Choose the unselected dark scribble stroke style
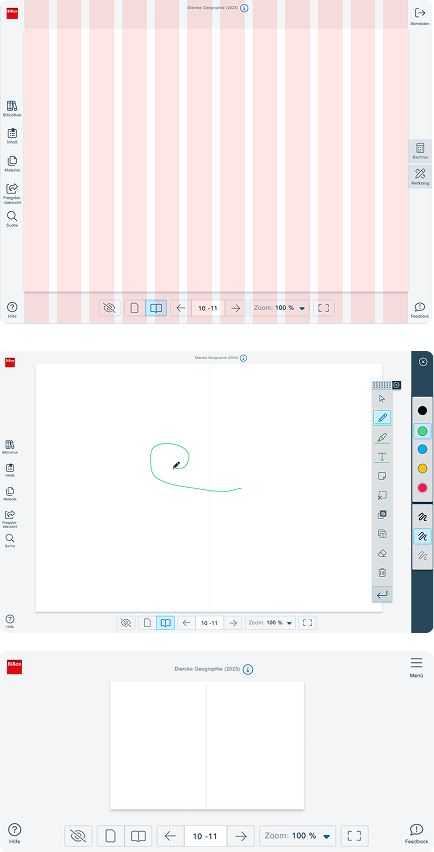 pyautogui.click(x=422, y=517)
